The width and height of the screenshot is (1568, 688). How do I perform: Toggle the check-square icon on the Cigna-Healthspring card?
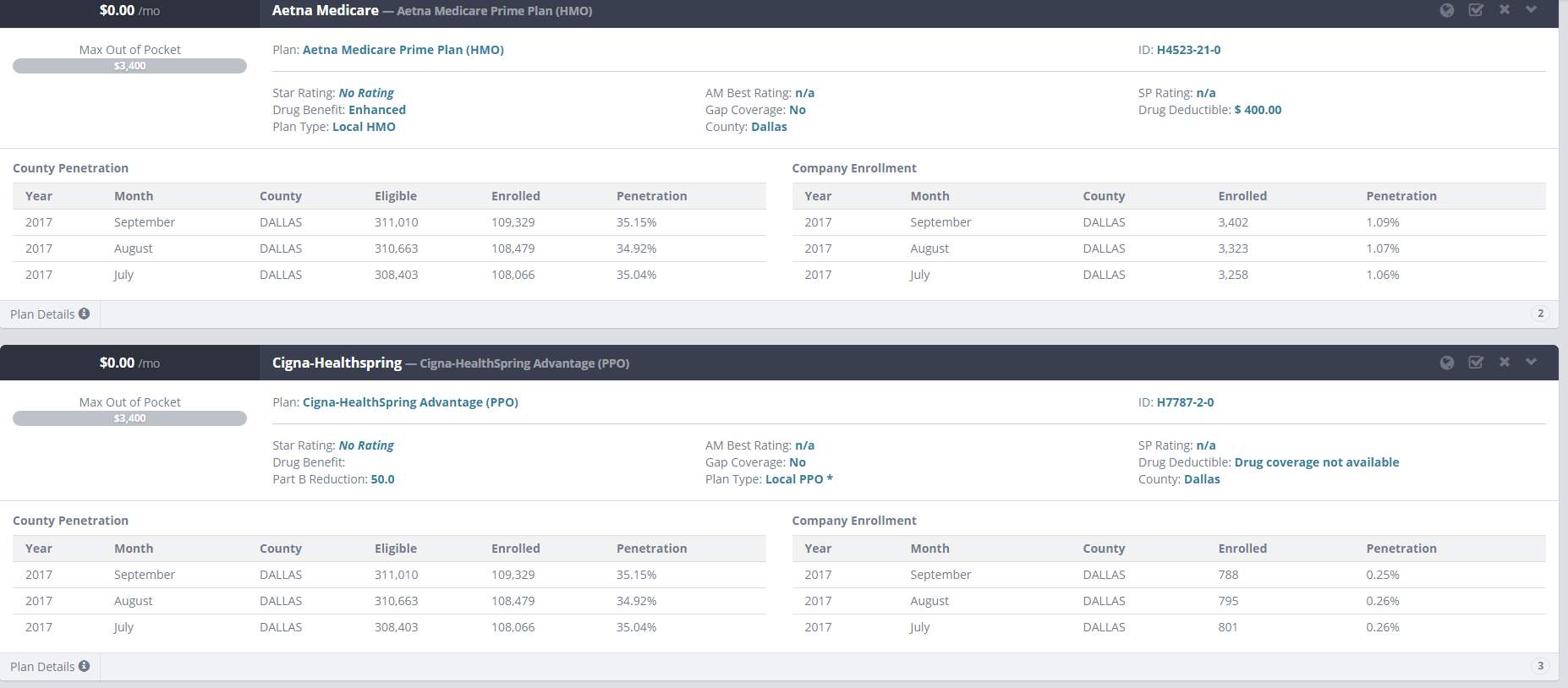tap(1476, 363)
